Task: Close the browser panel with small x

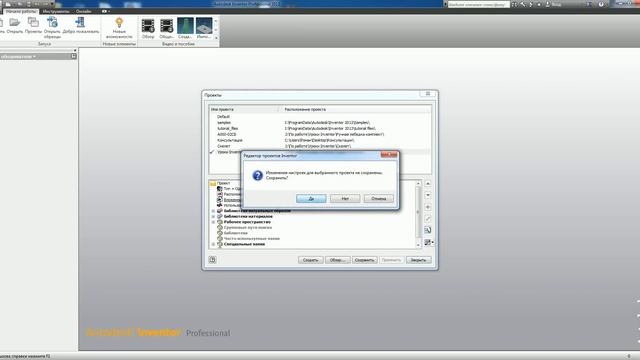Action: (x=75, y=51)
